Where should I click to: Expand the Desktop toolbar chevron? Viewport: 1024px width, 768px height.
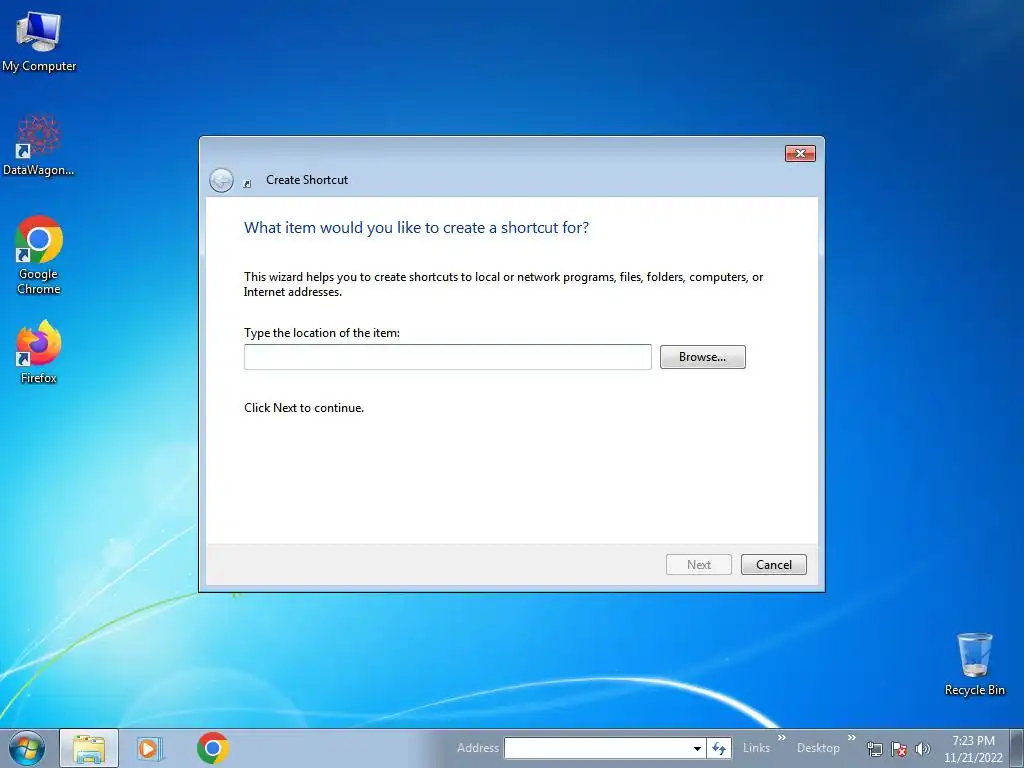click(851, 738)
